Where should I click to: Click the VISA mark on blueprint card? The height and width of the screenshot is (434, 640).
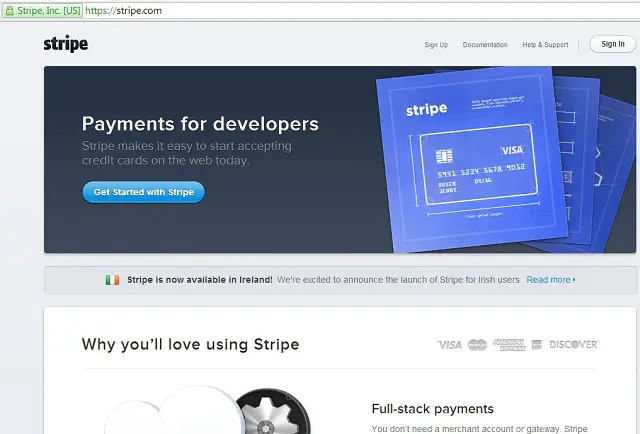point(512,150)
